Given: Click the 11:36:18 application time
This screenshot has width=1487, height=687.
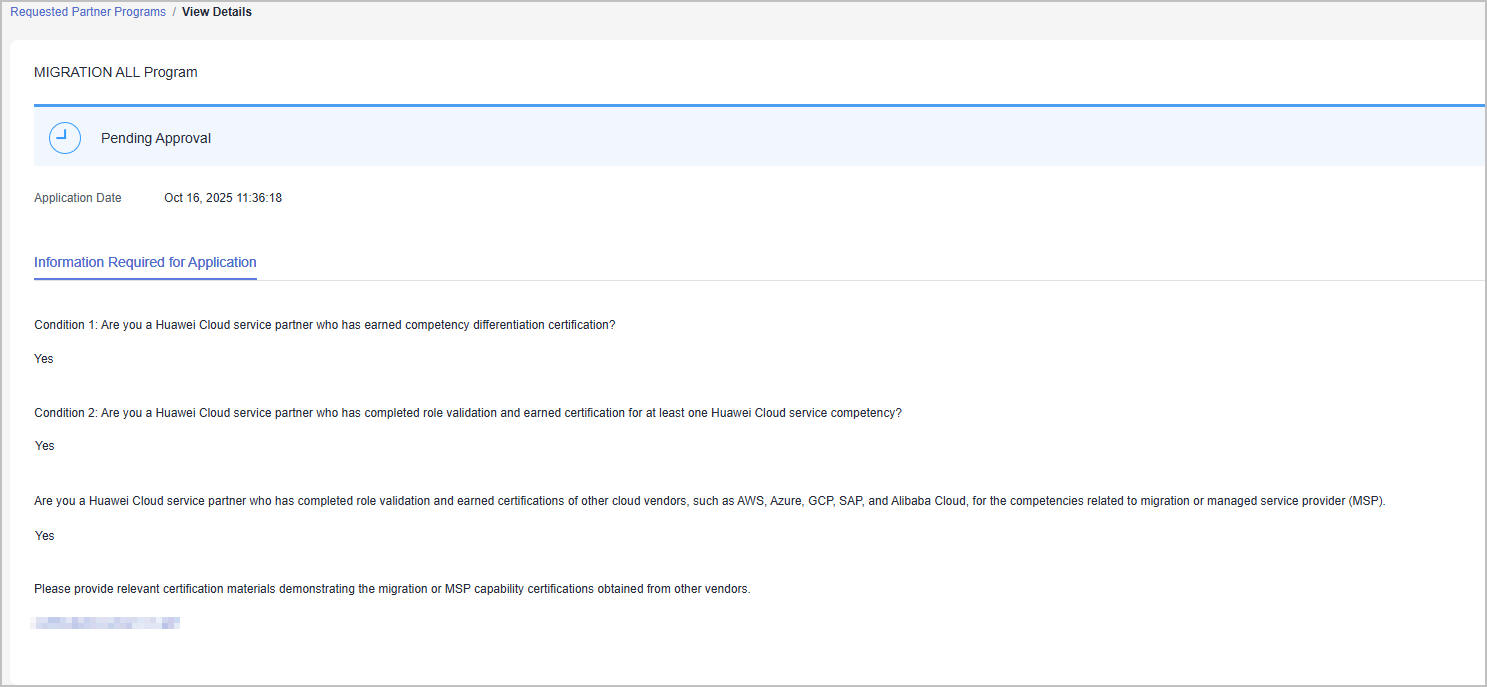Looking at the screenshot, I should point(259,198).
